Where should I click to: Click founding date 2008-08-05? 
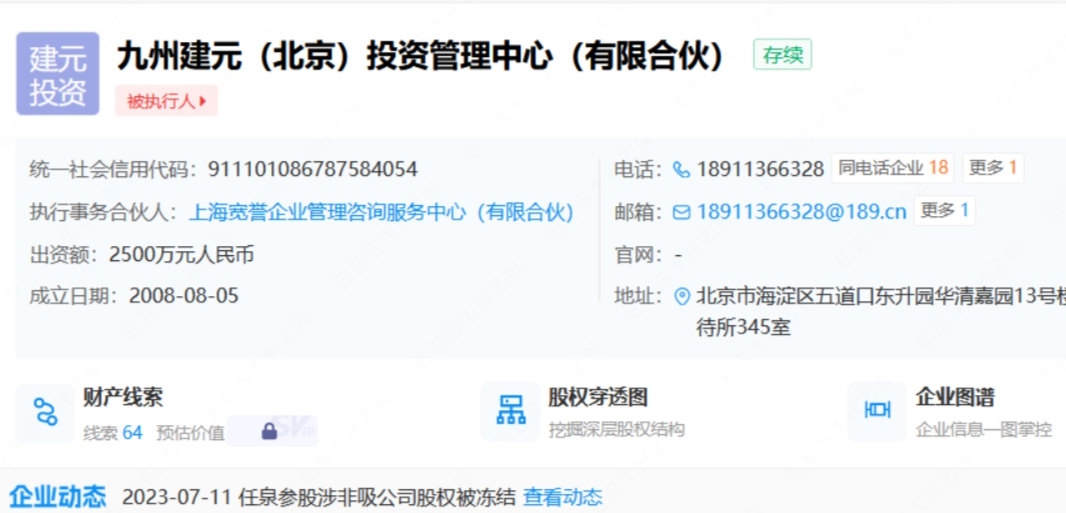[x=184, y=296]
